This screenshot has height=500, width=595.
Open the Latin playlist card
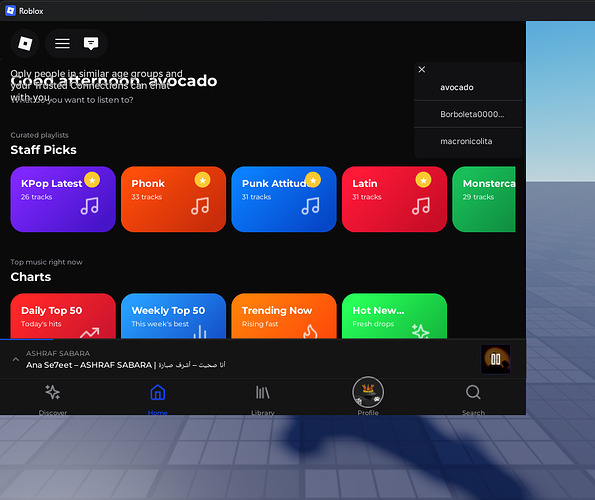point(394,199)
